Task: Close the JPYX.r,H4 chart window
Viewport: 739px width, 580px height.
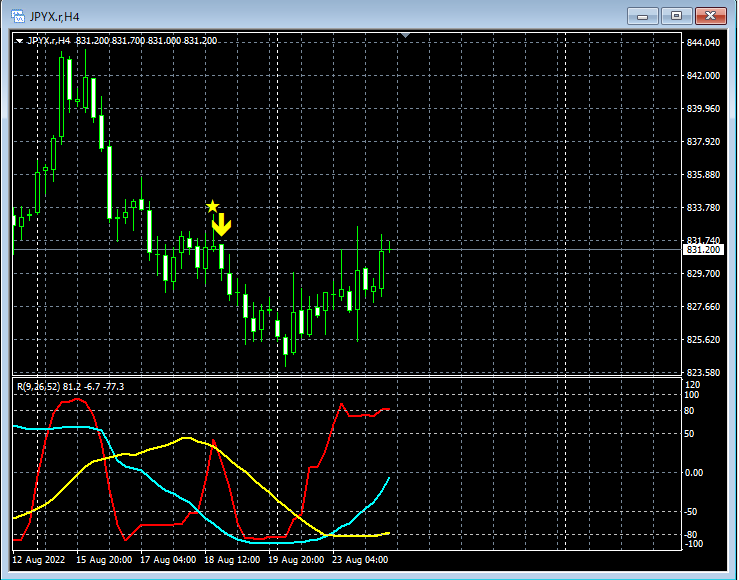Action: pyautogui.click(x=711, y=16)
